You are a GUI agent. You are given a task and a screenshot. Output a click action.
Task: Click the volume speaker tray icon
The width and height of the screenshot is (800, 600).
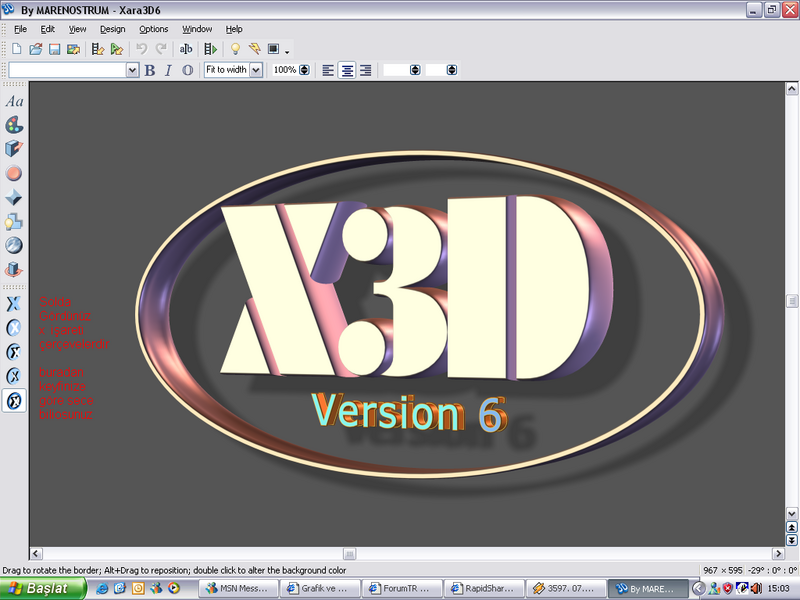point(756,588)
